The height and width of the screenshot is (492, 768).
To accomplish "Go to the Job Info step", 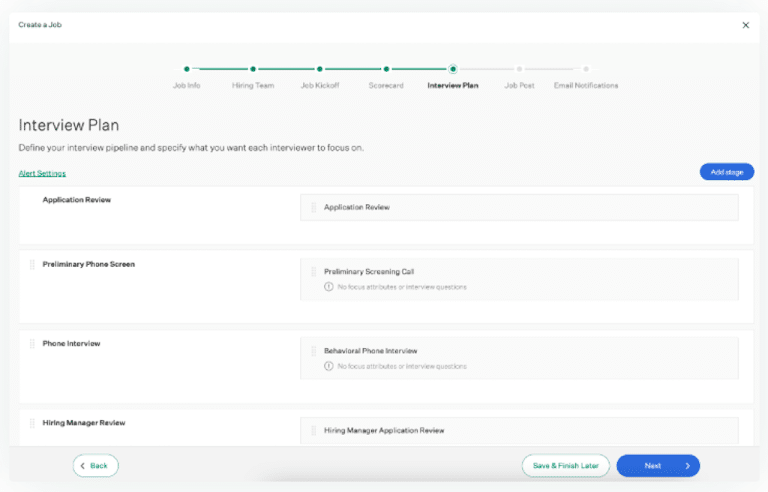I will (187, 70).
